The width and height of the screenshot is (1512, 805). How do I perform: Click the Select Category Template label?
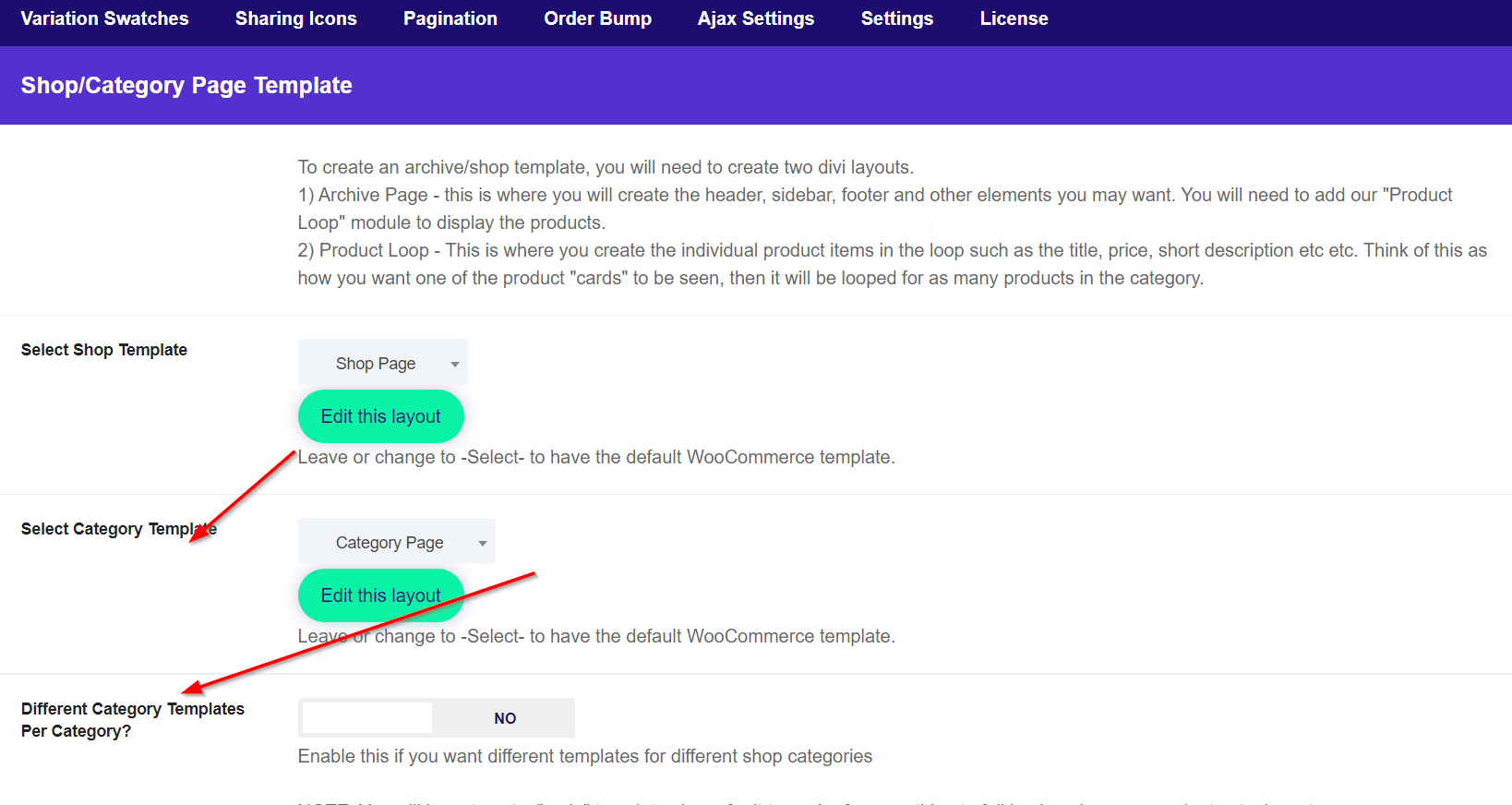pyautogui.click(x=118, y=529)
